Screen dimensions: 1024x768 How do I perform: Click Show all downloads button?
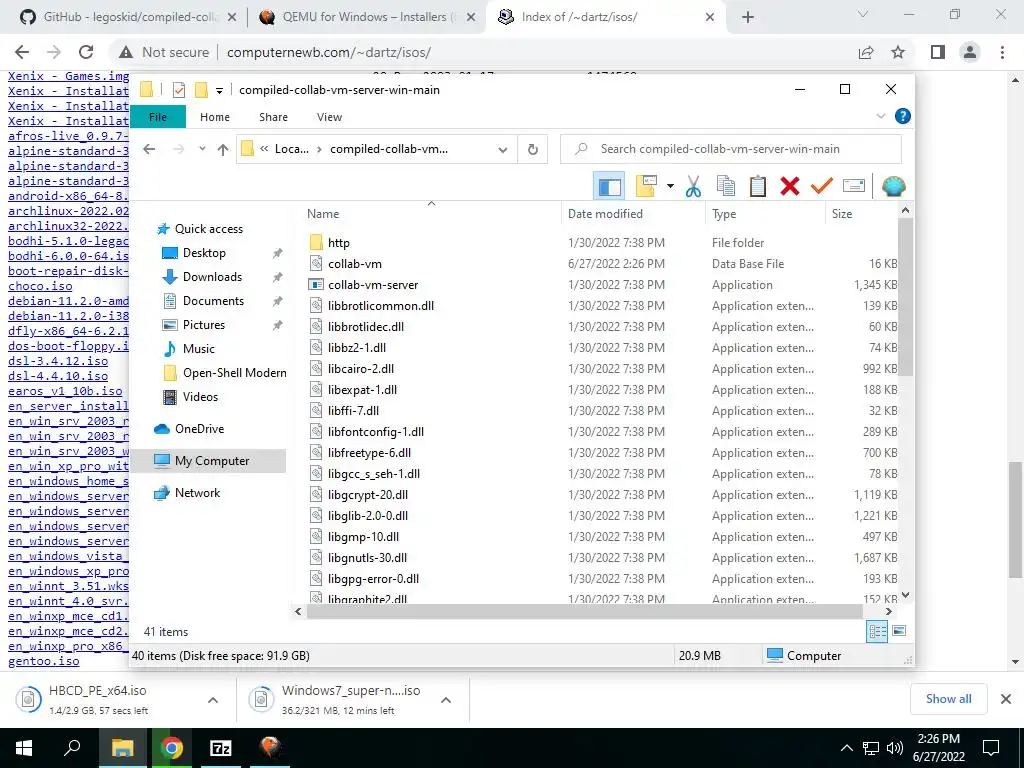948,699
